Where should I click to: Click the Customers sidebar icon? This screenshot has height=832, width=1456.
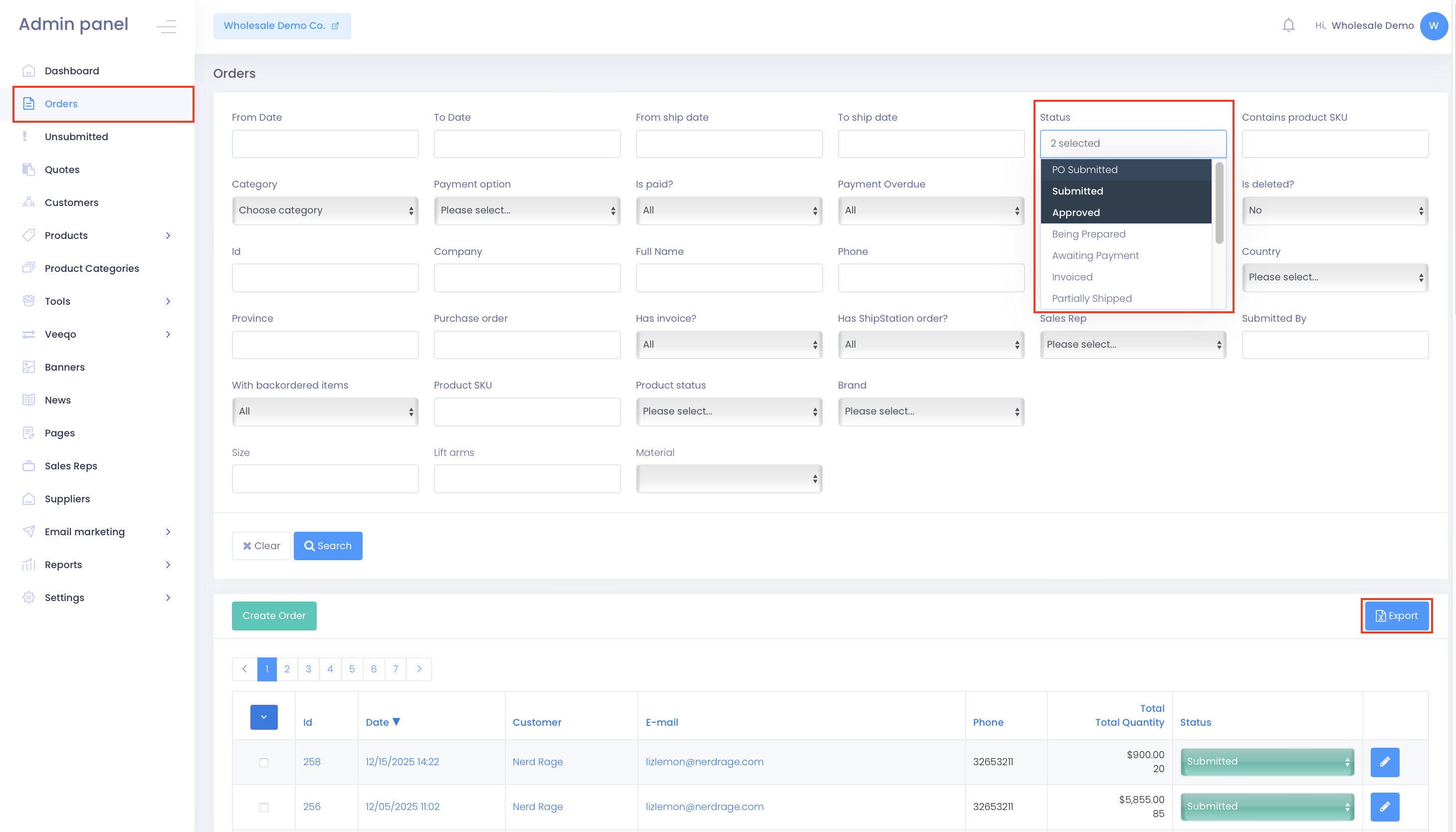[x=28, y=203]
